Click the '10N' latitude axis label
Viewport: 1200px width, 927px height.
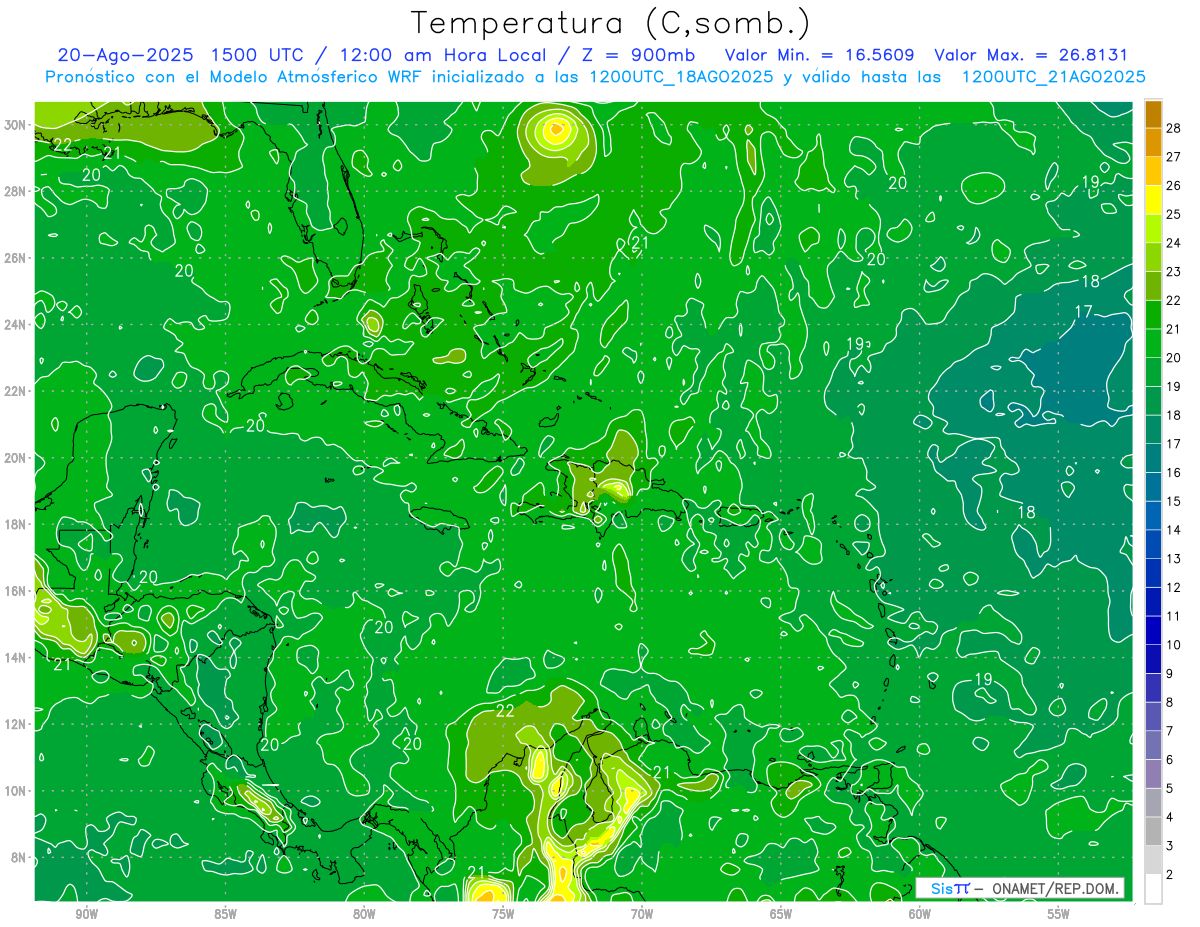click(x=17, y=791)
